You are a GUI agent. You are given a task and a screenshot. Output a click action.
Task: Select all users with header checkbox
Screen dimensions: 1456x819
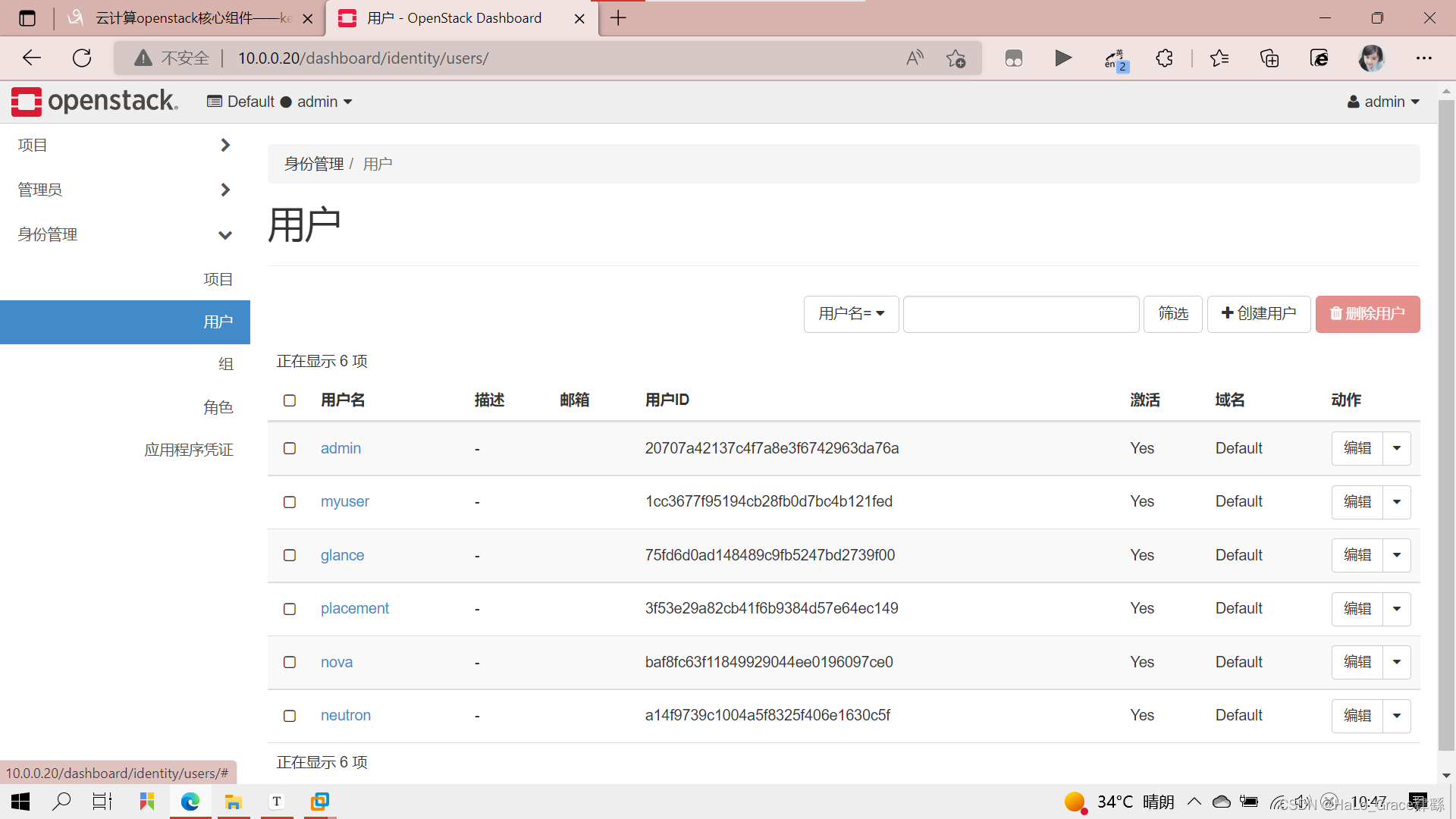[x=289, y=401]
